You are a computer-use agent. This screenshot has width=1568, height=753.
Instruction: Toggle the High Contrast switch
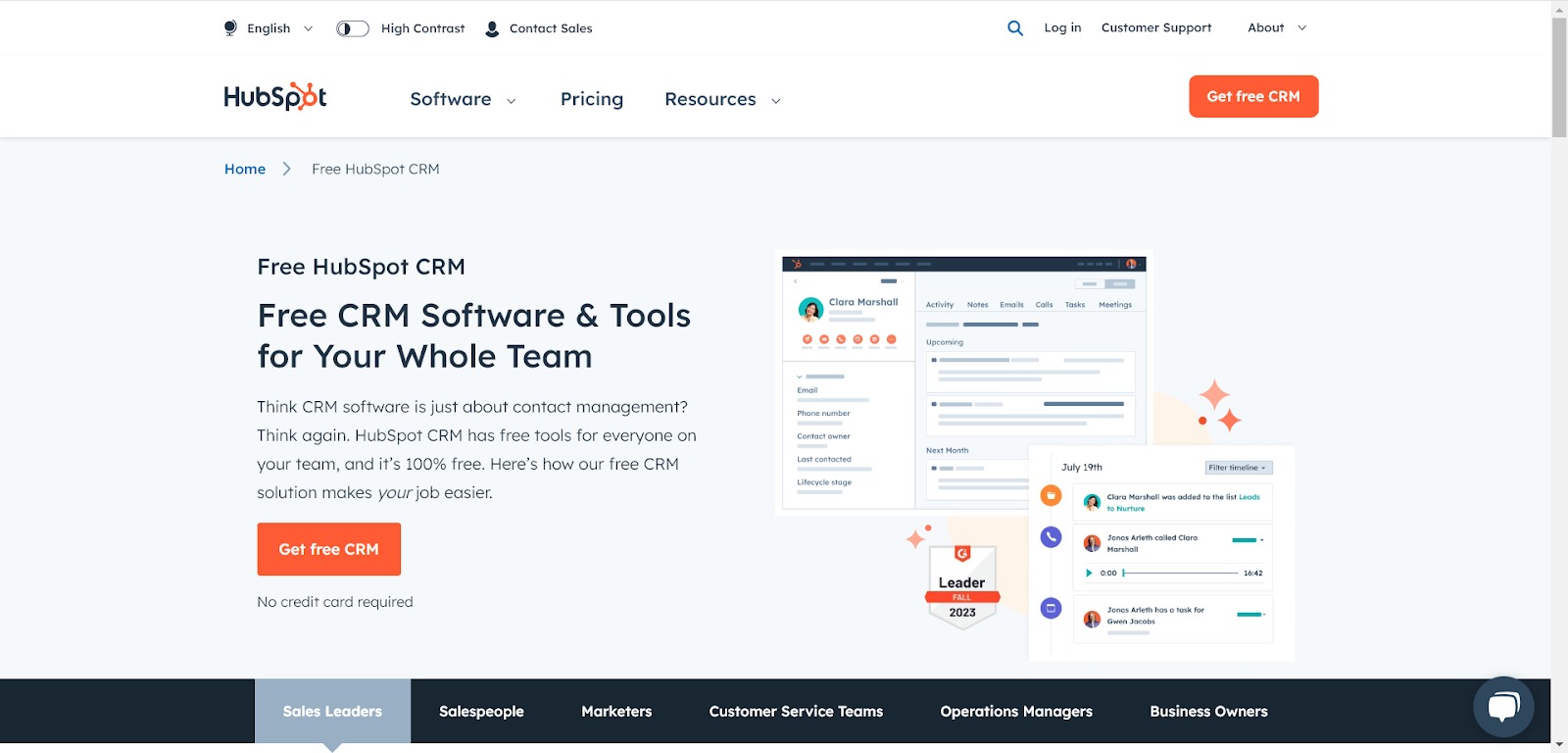(352, 28)
